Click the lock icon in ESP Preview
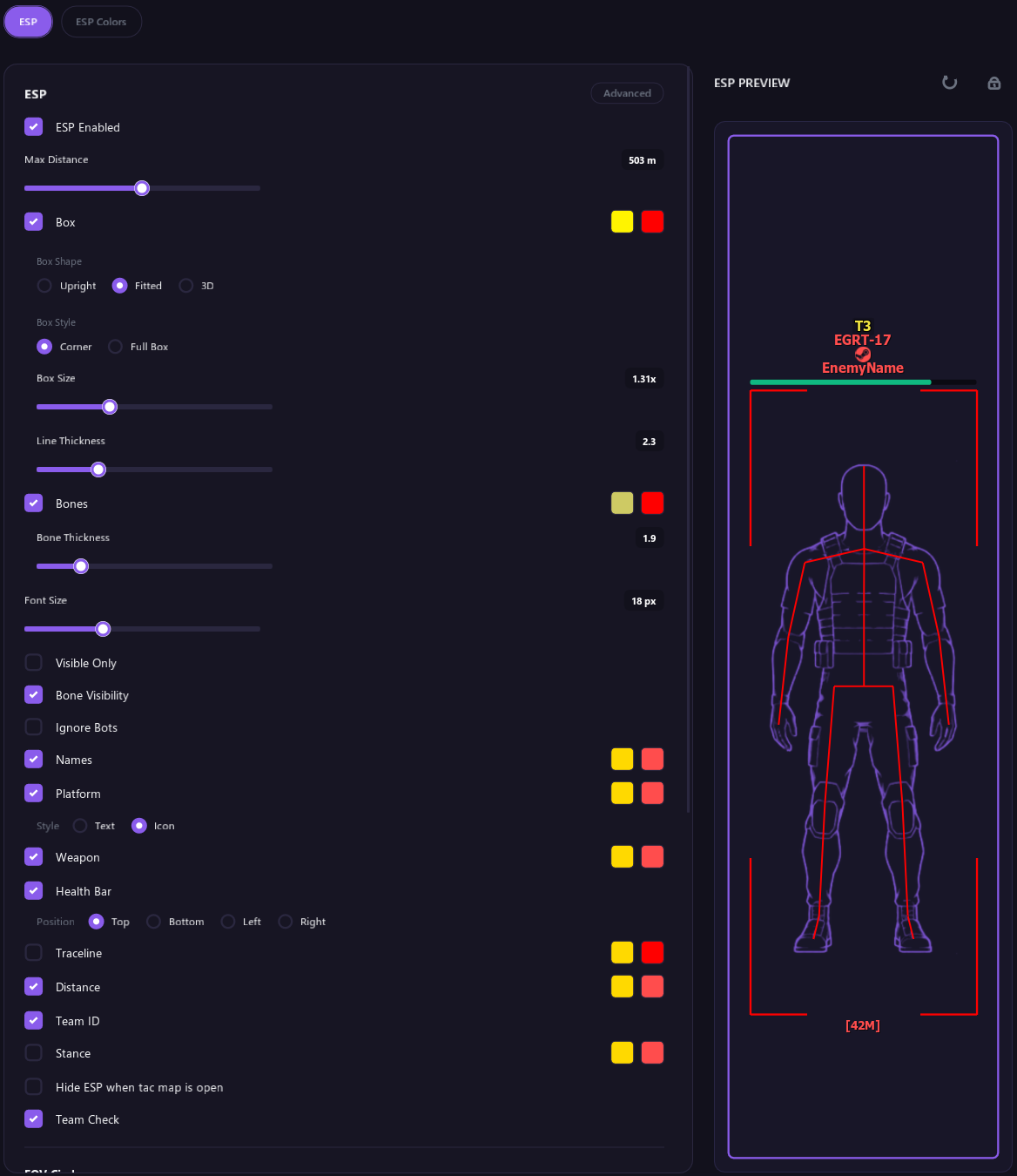The width and height of the screenshot is (1017, 1176). (x=993, y=83)
